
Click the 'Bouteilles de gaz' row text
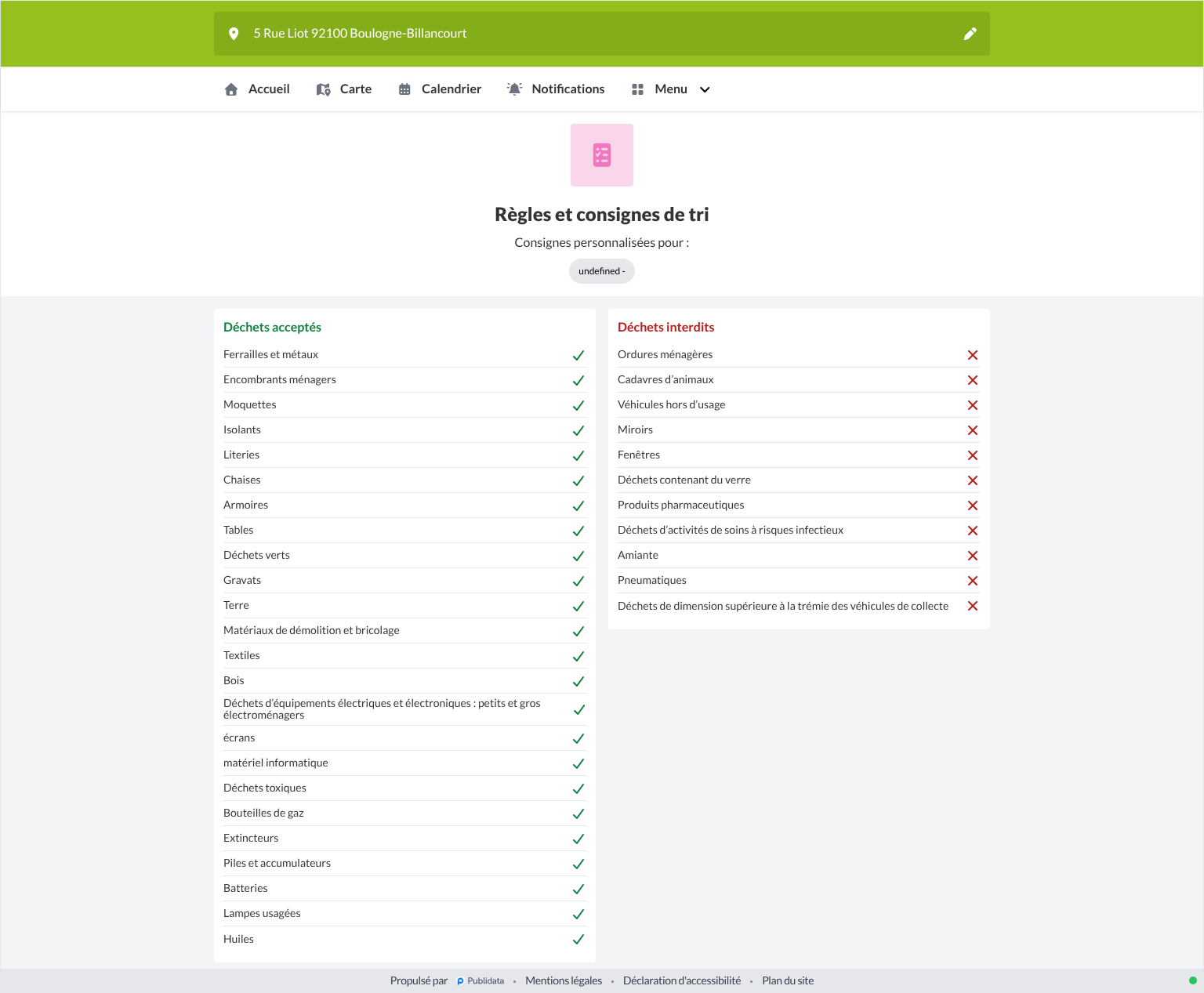click(263, 813)
